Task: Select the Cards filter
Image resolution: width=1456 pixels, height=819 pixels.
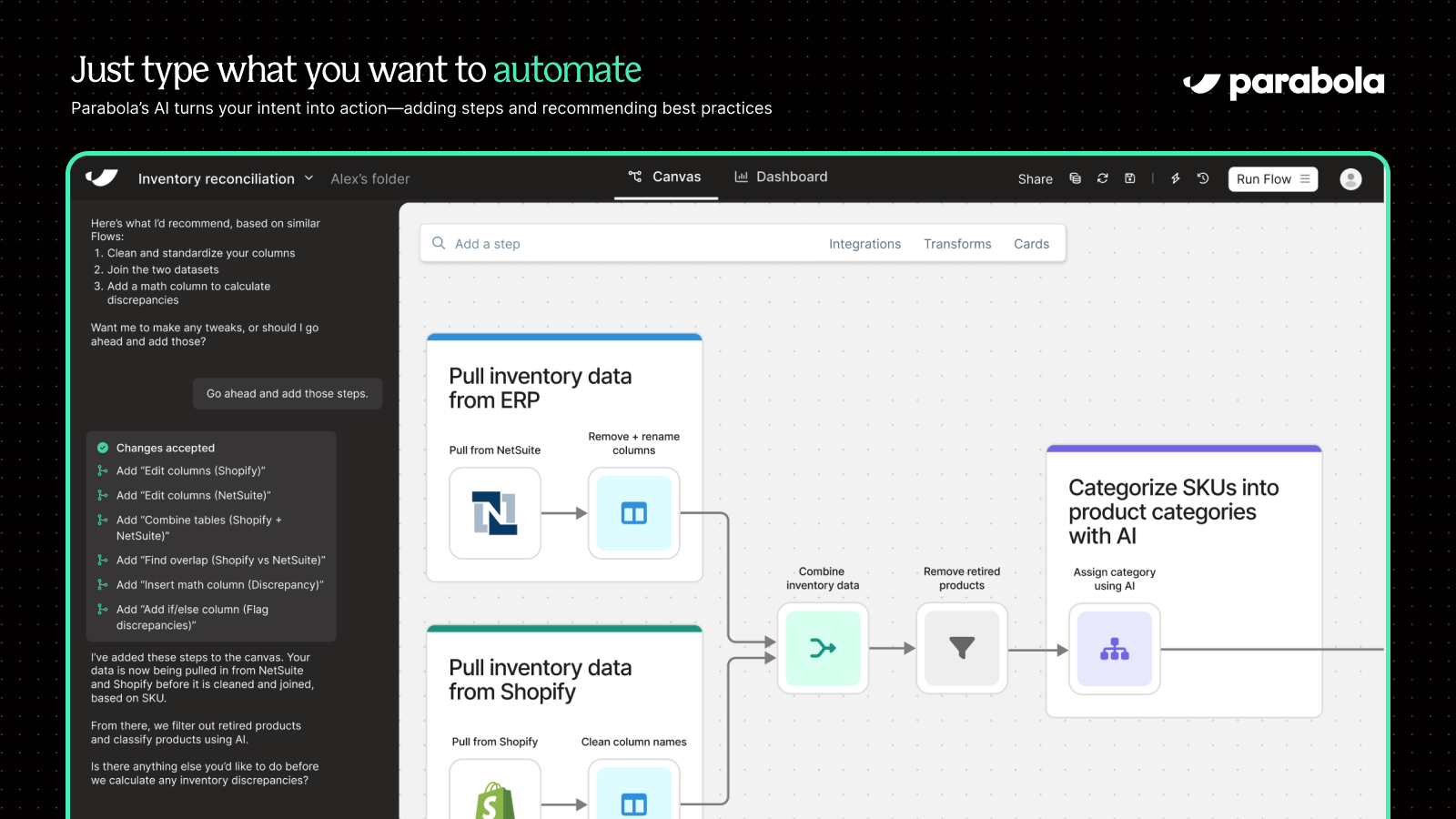Action: 1032,244
